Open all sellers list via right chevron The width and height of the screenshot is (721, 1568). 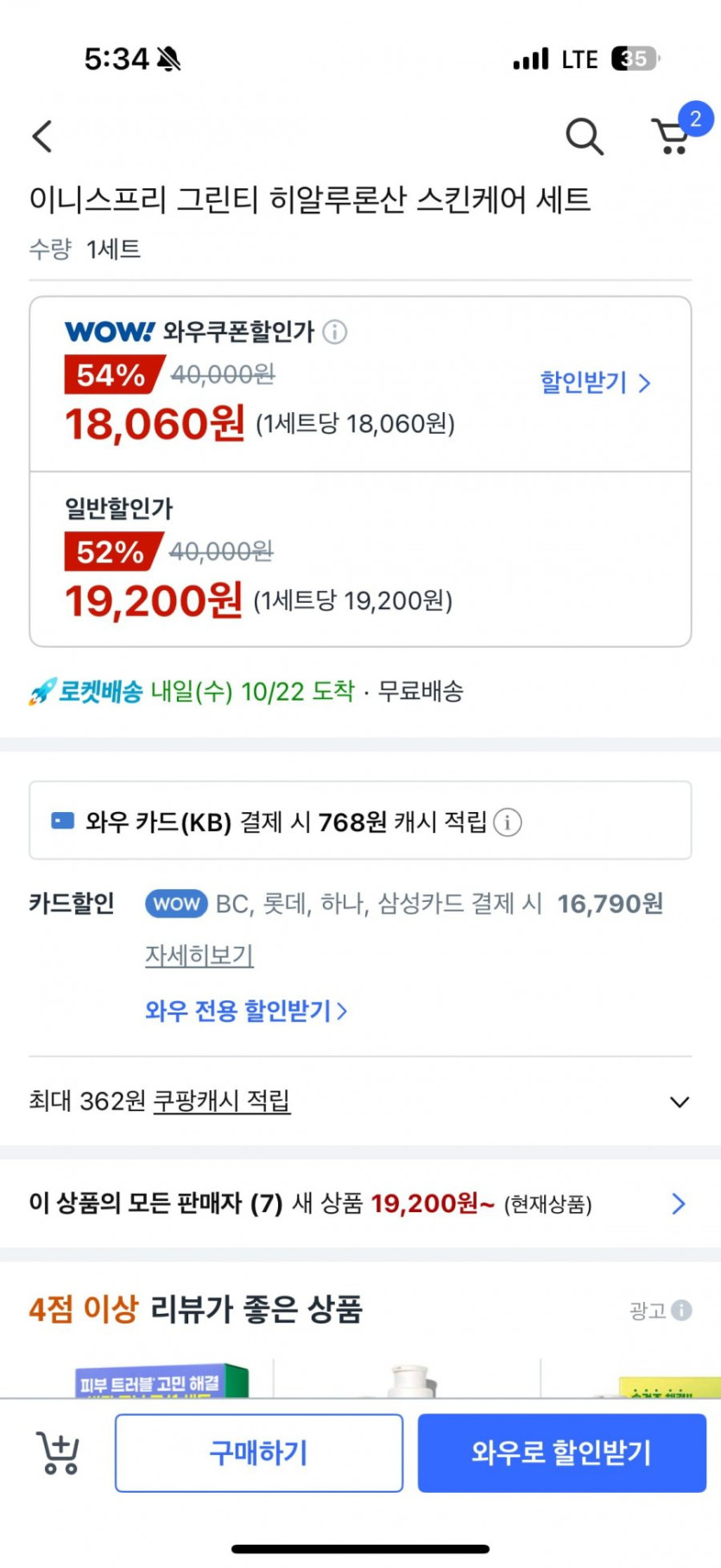coord(679,1203)
